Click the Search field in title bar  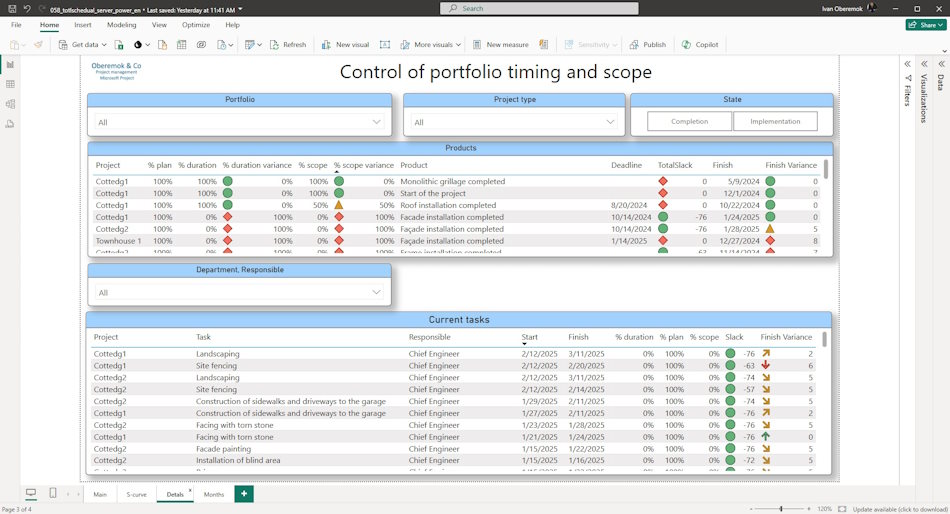point(539,8)
